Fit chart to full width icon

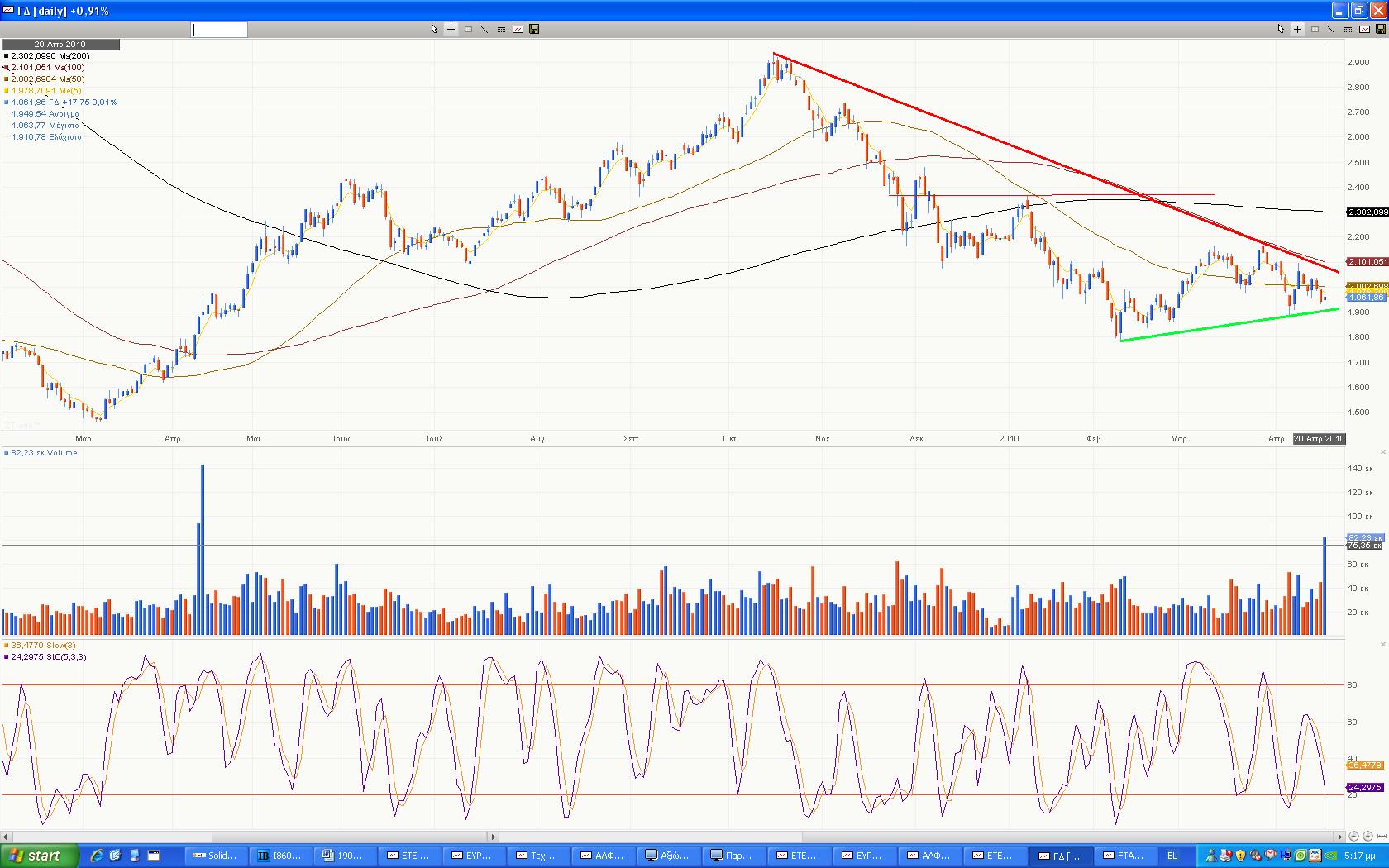(1382, 836)
